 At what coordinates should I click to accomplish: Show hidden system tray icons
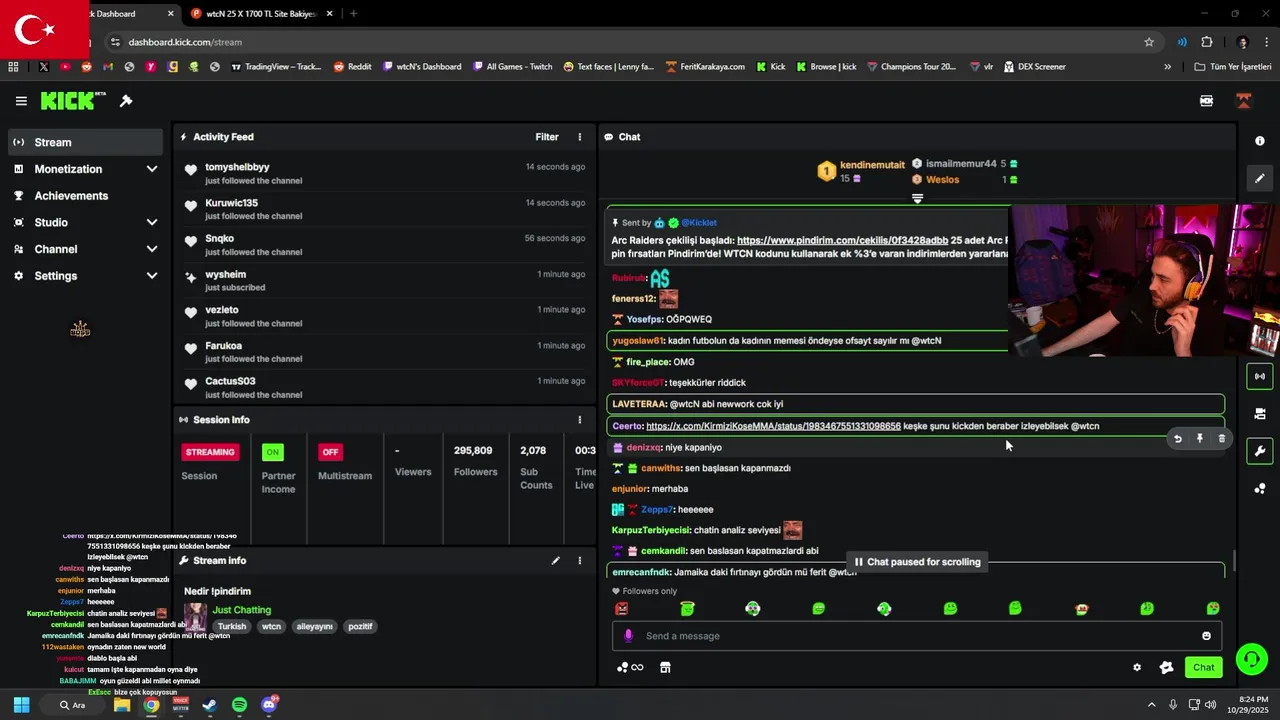(x=1151, y=705)
